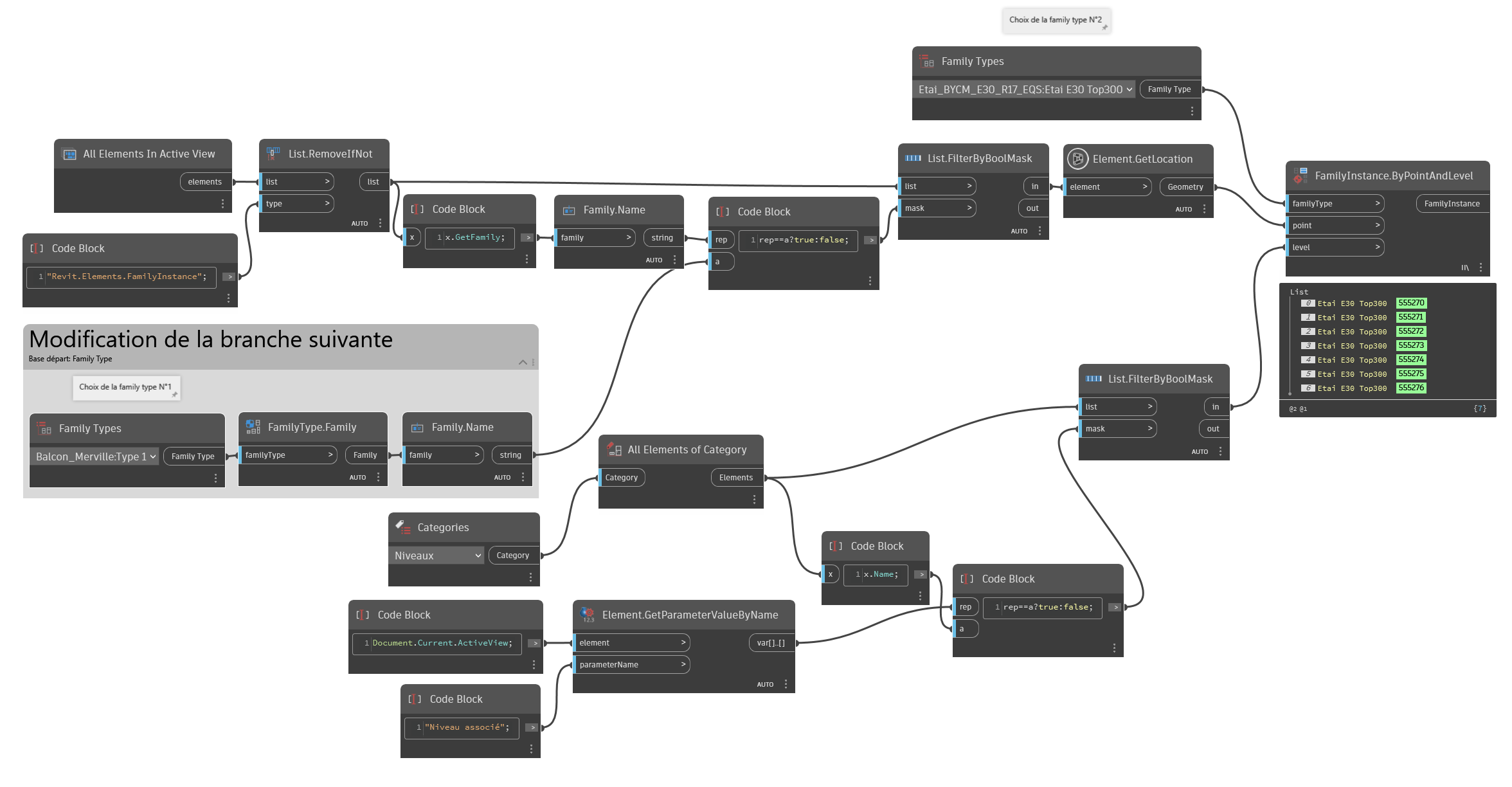Toggle AUTO lacing on List.FilterByBoolMask node
The image size is (1512, 787).
[1019, 230]
